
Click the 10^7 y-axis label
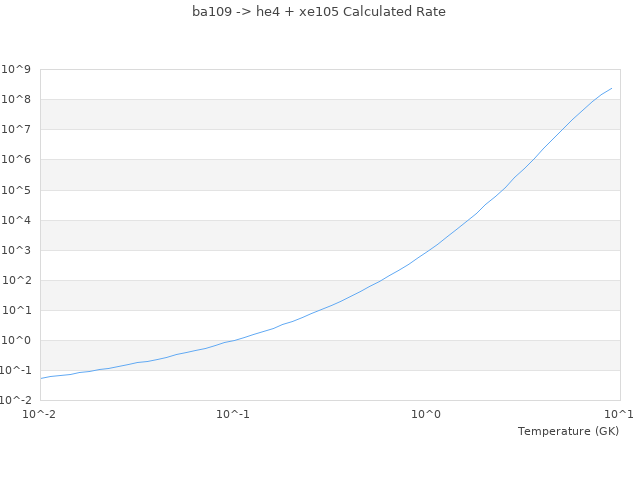click(17, 129)
